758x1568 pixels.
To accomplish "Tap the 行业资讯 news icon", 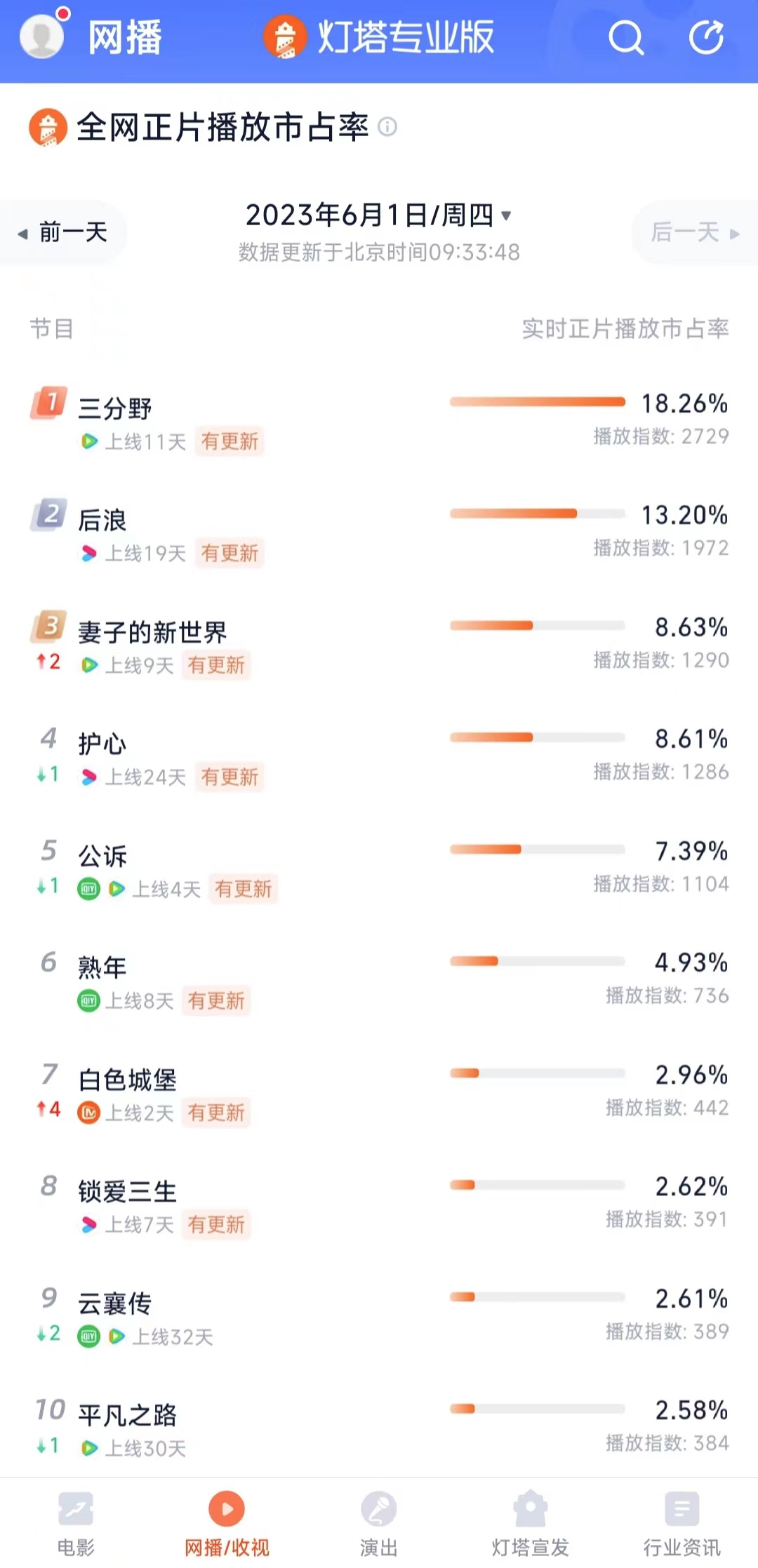I will (x=681, y=1509).
